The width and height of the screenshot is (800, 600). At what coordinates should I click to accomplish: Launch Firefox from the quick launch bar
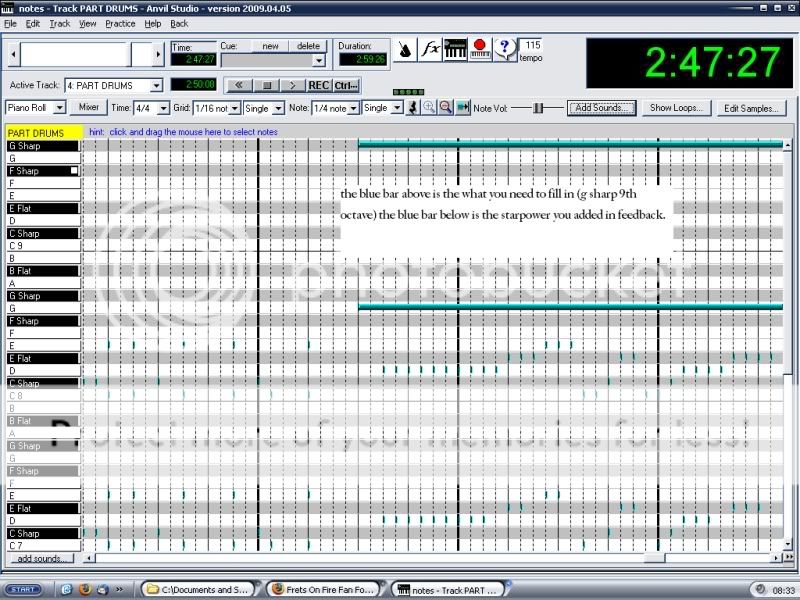coord(85,589)
